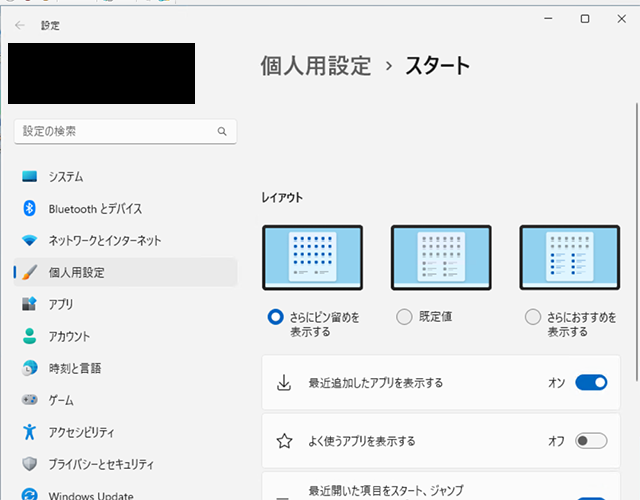Click the ネットワークとインターネット Wi-Fi icon
This screenshot has height=500, width=640.
(x=30, y=240)
